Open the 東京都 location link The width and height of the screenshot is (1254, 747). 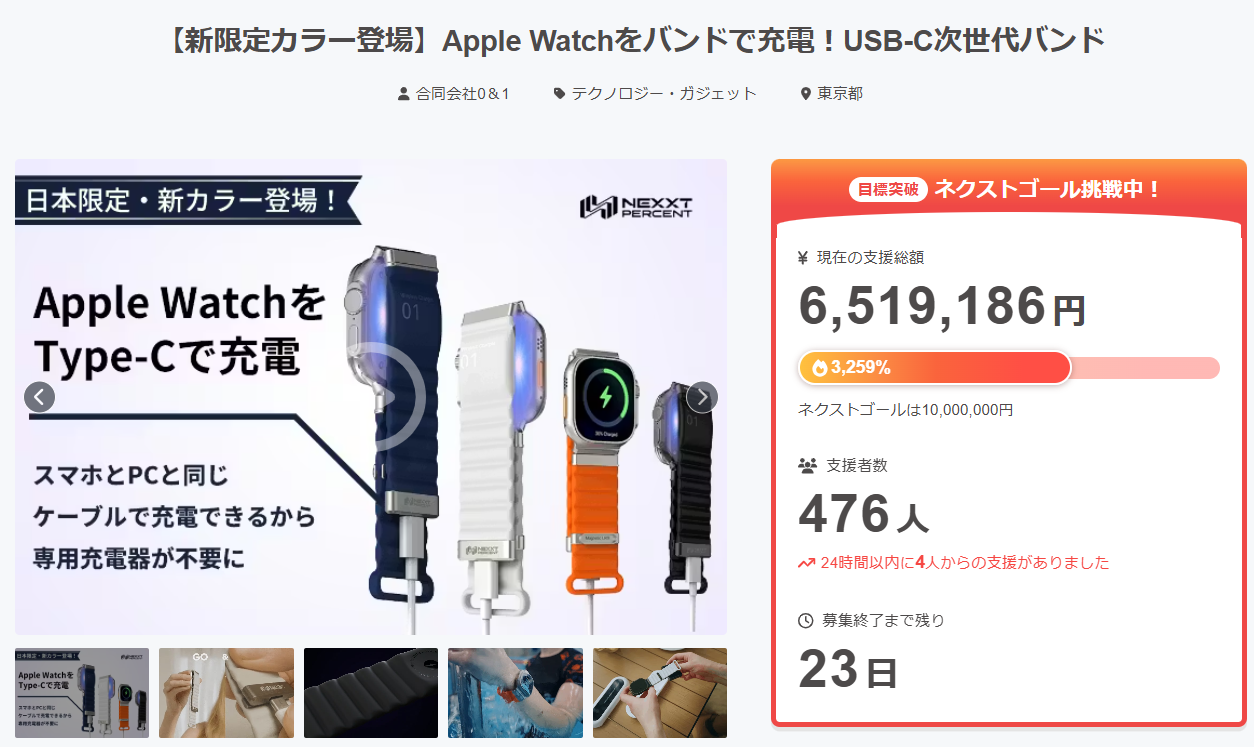click(840, 94)
